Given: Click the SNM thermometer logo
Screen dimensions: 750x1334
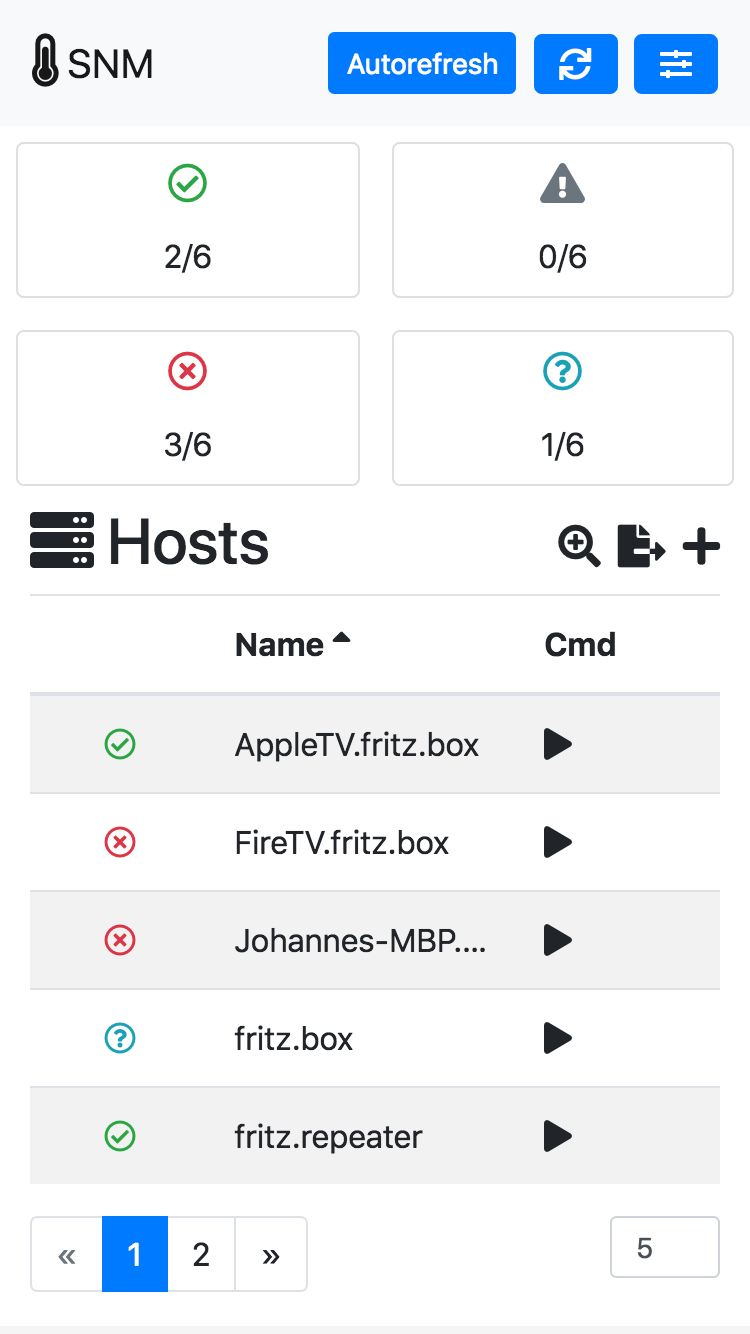Looking at the screenshot, I should [x=93, y=64].
